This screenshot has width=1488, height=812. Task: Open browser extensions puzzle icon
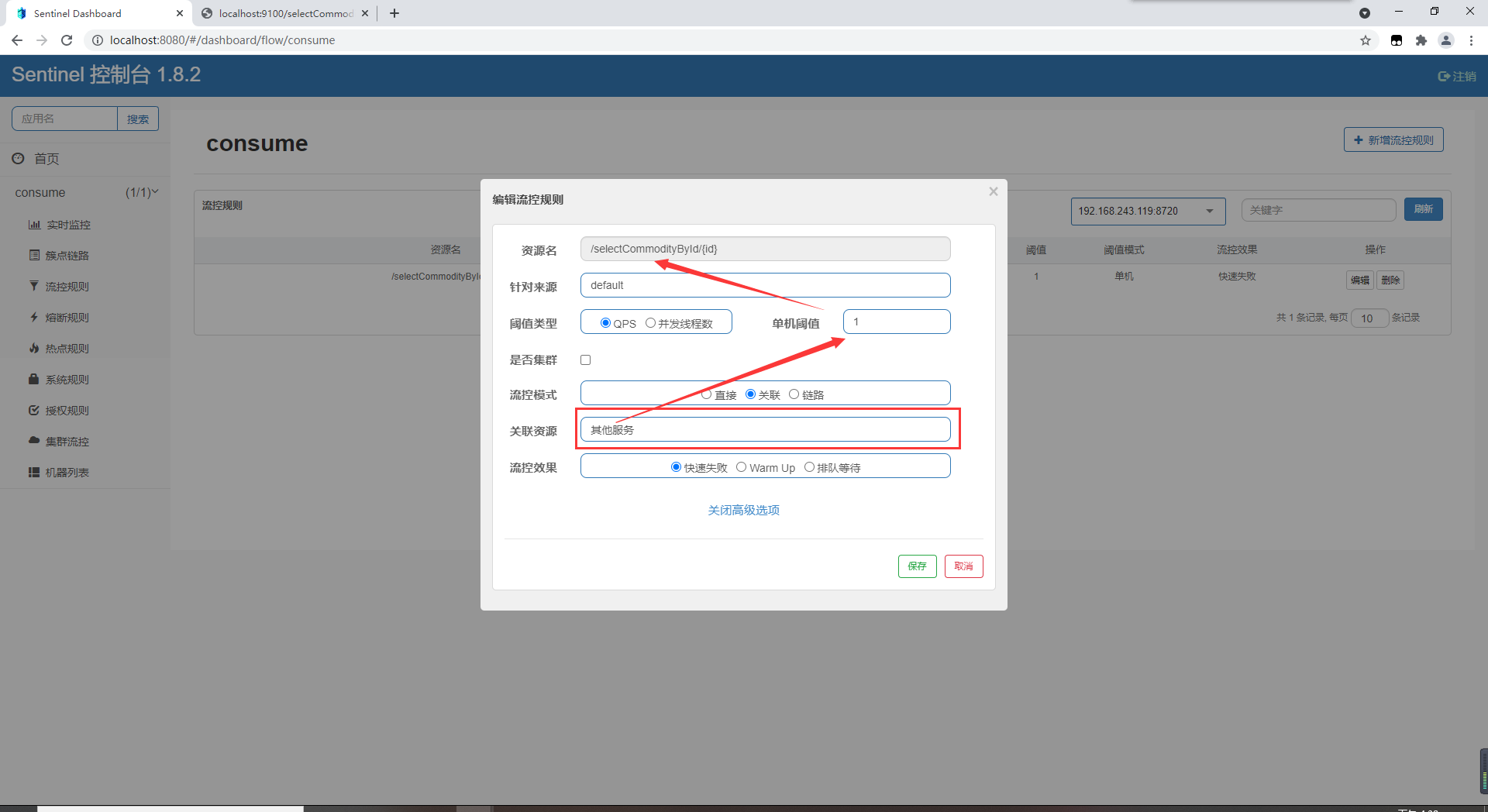pyautogui.click(x=1421, y=40)
